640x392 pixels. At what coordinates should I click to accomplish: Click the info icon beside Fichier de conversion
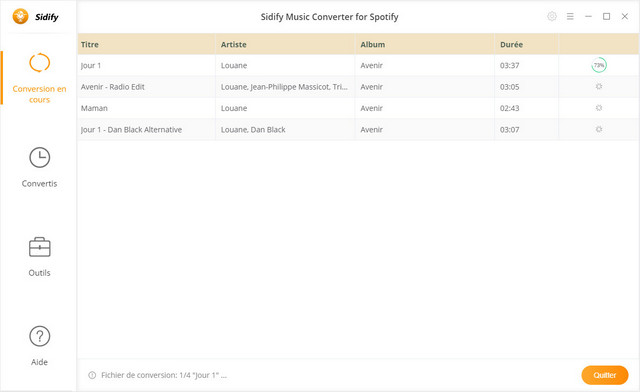(92, 375)
